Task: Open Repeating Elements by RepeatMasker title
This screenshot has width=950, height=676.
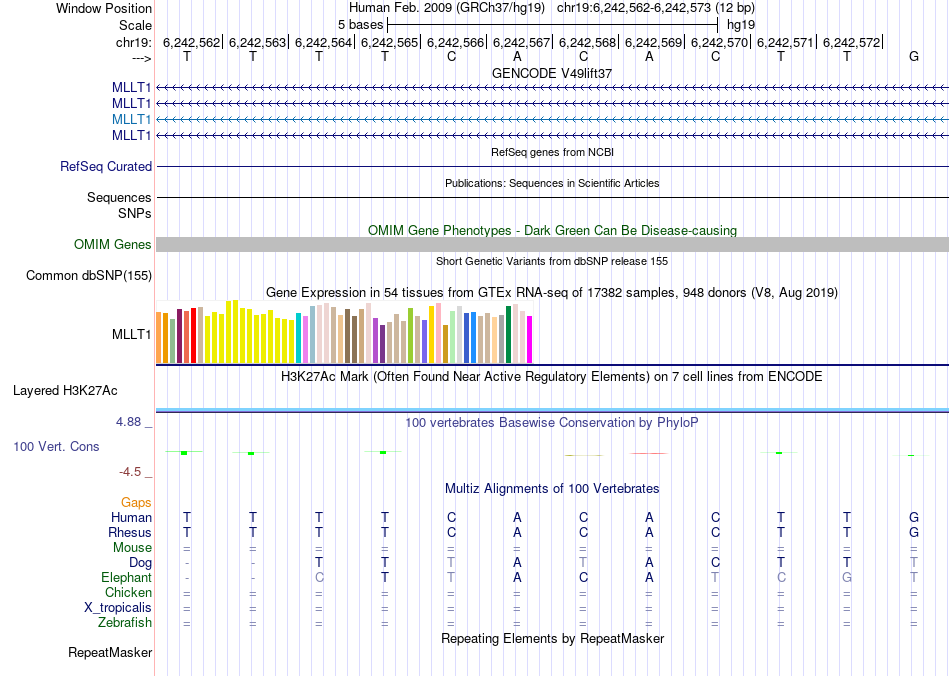Action: coord(552,638)
